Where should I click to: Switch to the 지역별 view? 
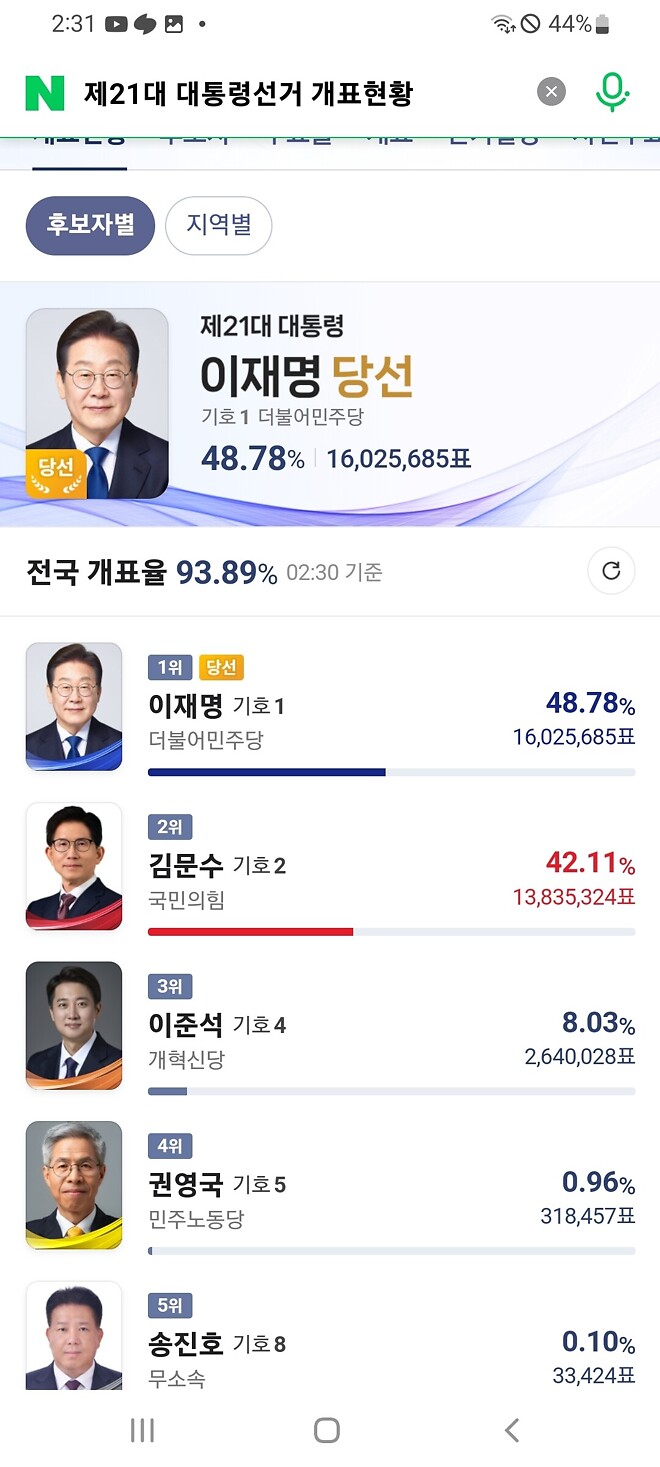pos(219,226)
